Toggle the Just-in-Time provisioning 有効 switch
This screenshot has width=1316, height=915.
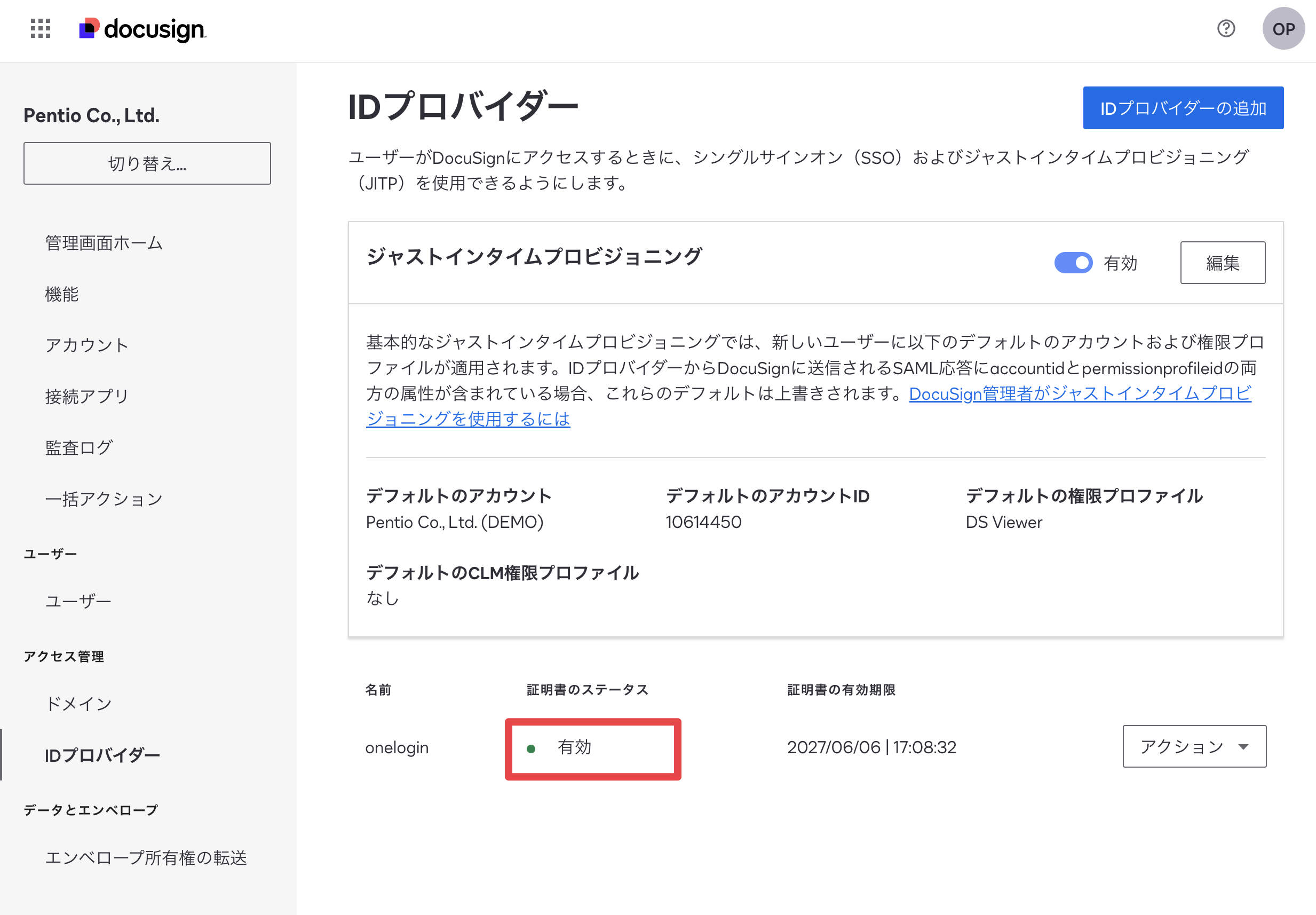(x=1073, y=263)
